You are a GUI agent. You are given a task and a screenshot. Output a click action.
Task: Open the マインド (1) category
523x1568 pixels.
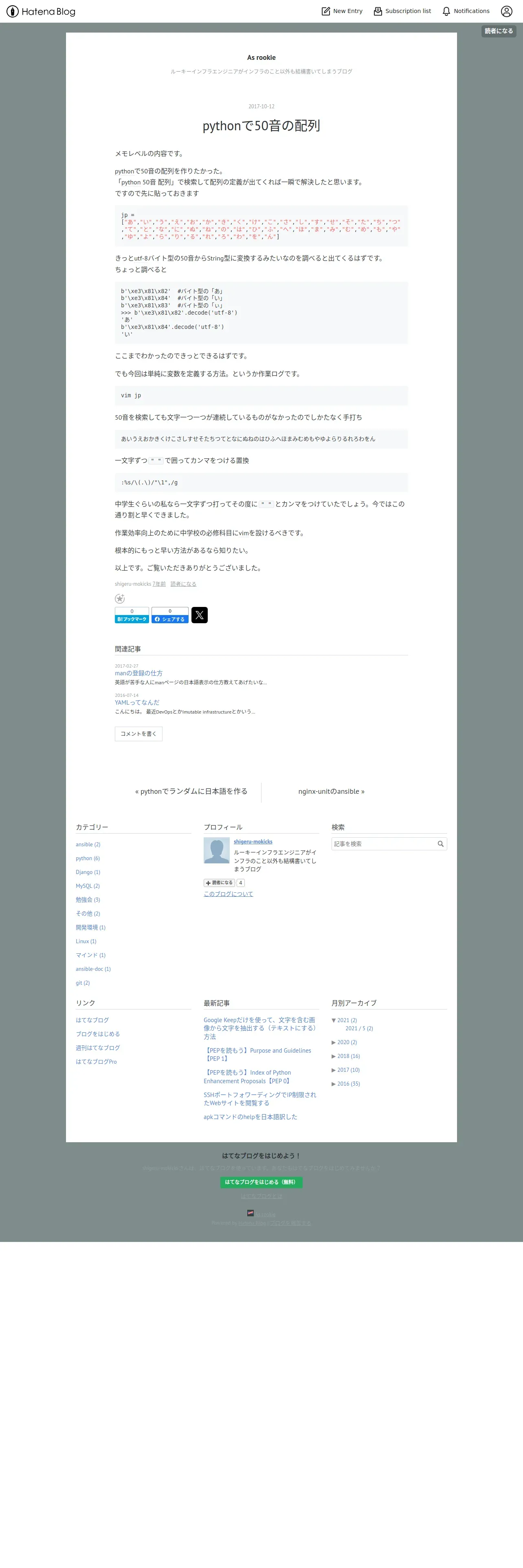click(90, 955)
